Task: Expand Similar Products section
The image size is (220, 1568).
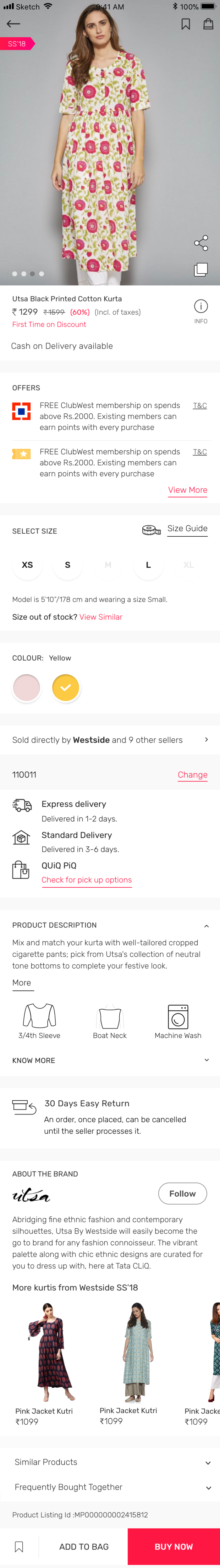Action: [x=208, y=1463]
